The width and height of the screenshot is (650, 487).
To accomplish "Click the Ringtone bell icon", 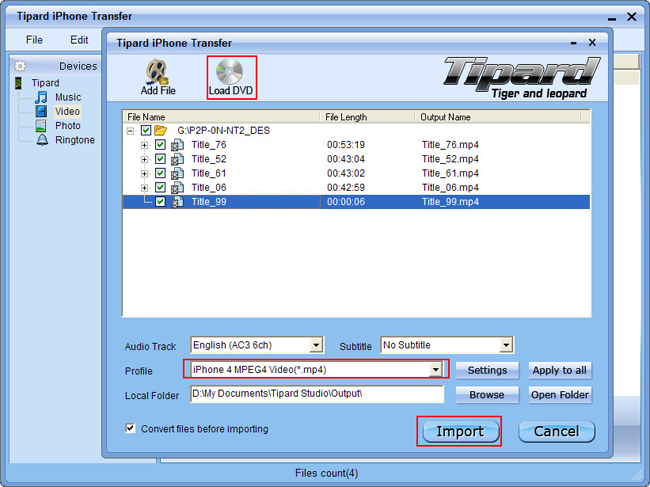I will pyautogui.click(x=42, y=140).
